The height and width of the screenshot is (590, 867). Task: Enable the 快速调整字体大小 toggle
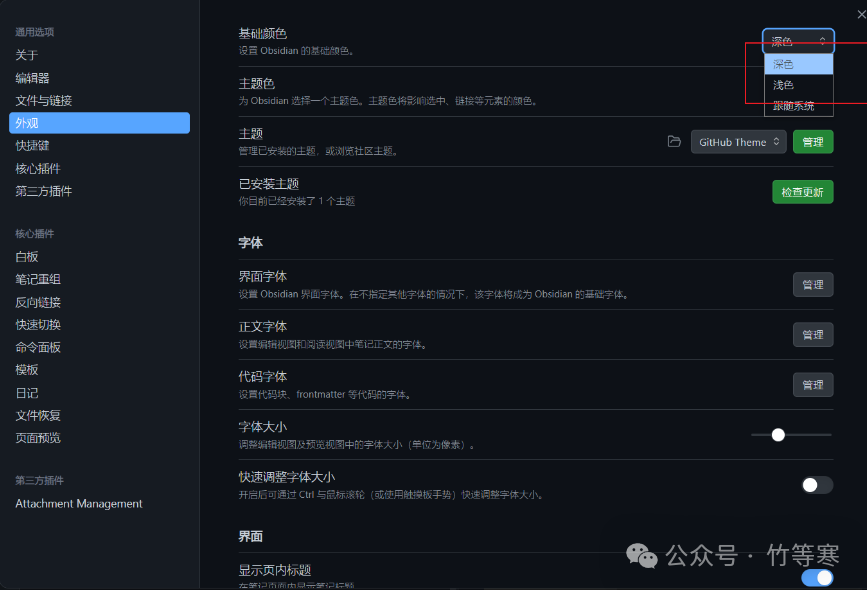coord(817,482)
